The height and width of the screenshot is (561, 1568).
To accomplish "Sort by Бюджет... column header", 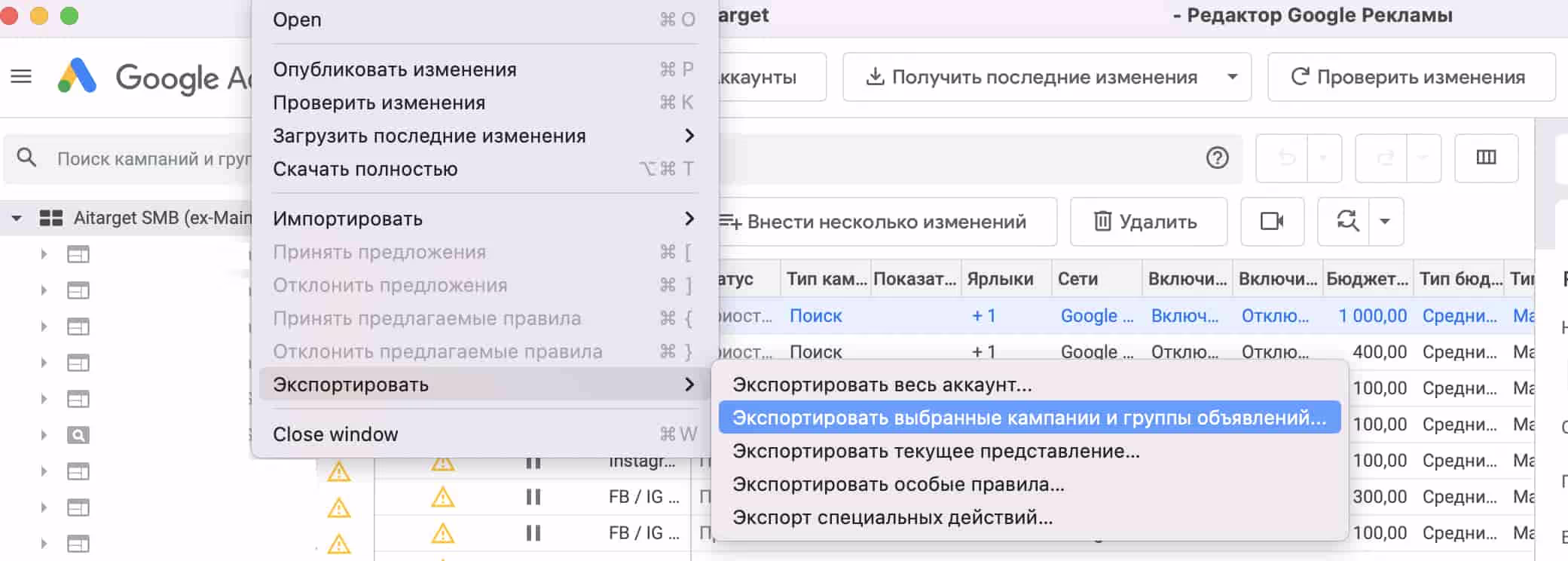I will pos(1367,279).
